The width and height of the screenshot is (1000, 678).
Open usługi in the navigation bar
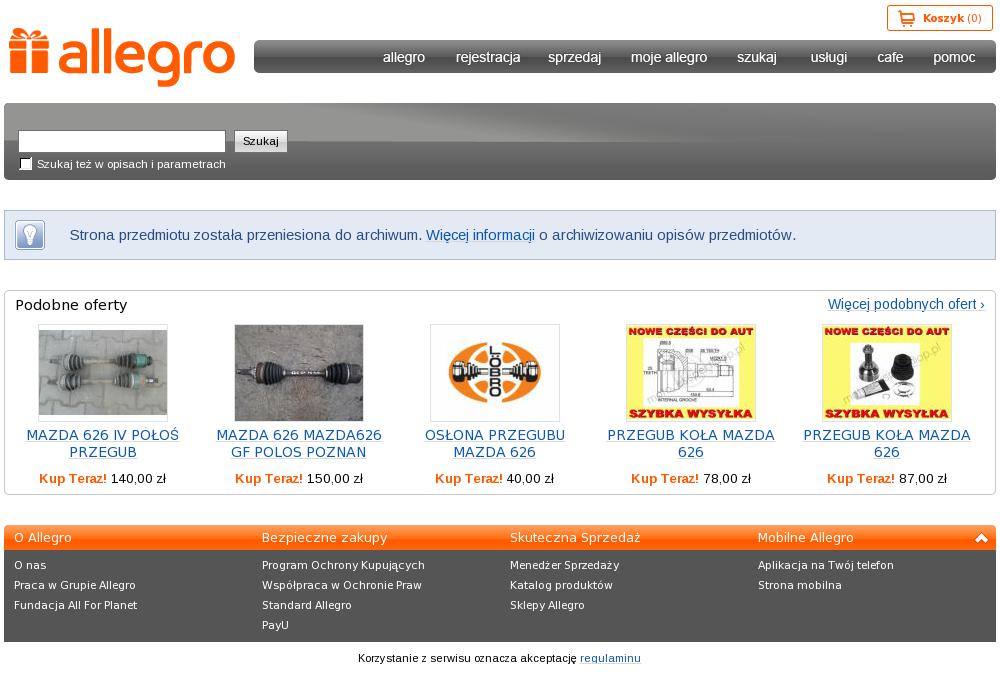click(828, 57)
